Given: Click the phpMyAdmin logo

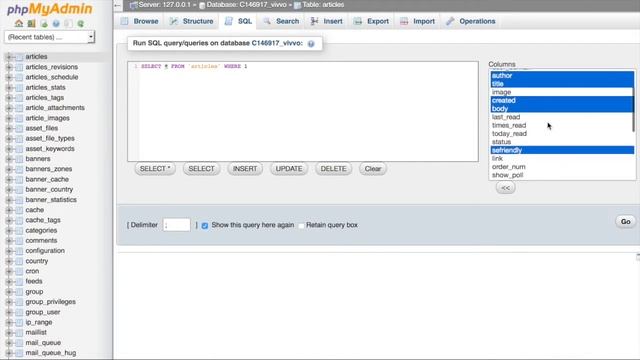Looking at the screenshot, I should (x=49, y=9).
